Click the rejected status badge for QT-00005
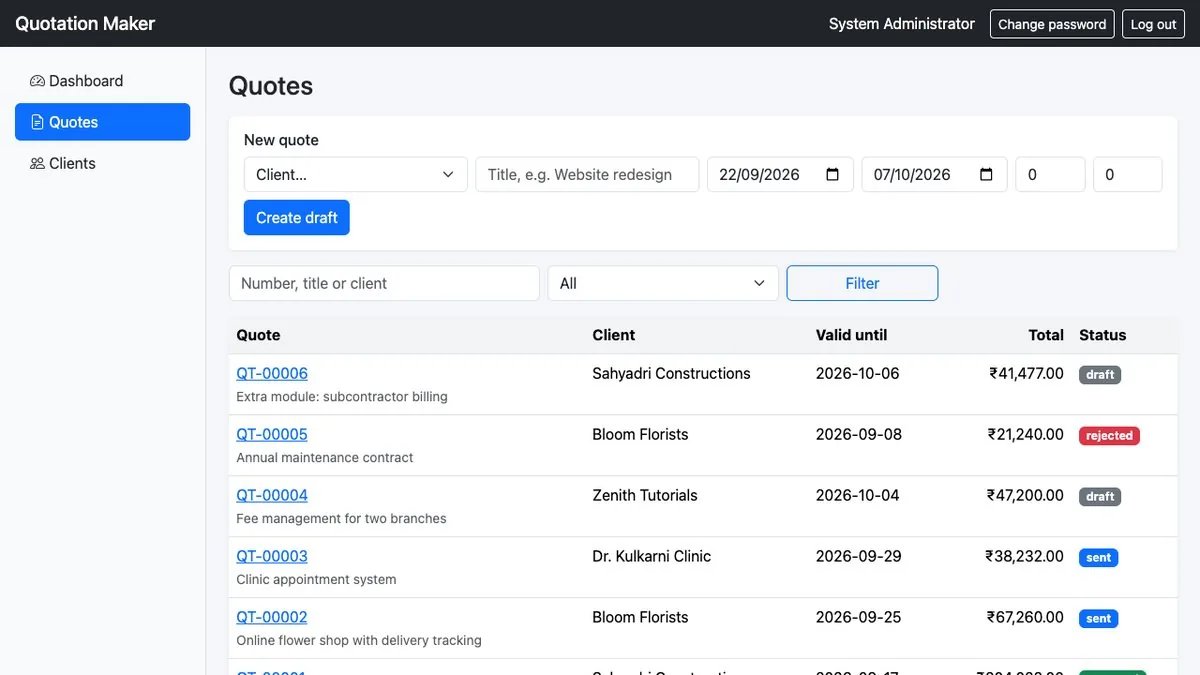The width and height of the screenshot is (1200, 675). 1109,436
